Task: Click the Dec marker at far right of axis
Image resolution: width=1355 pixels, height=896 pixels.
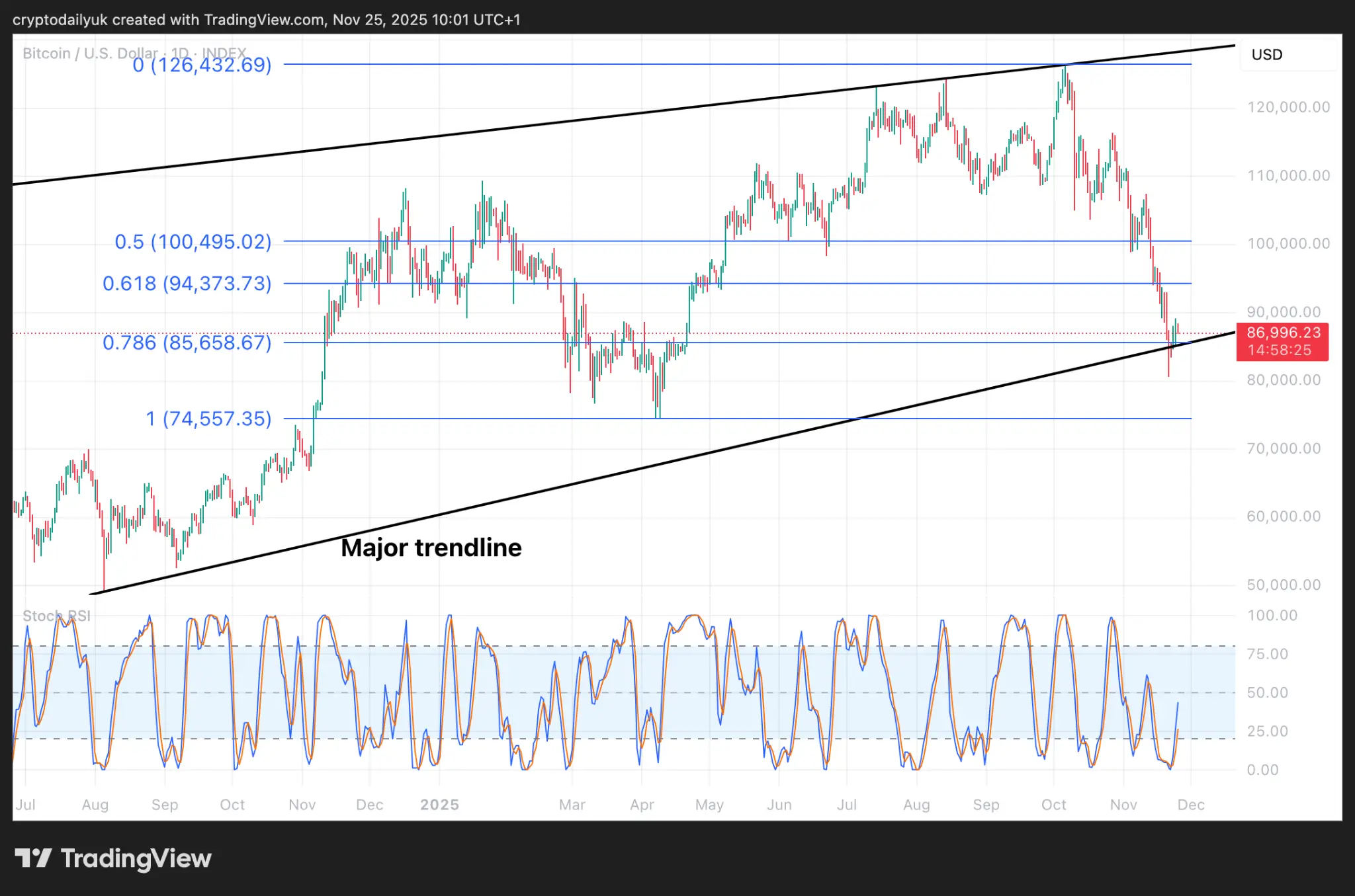Action: pos(1191,805)
